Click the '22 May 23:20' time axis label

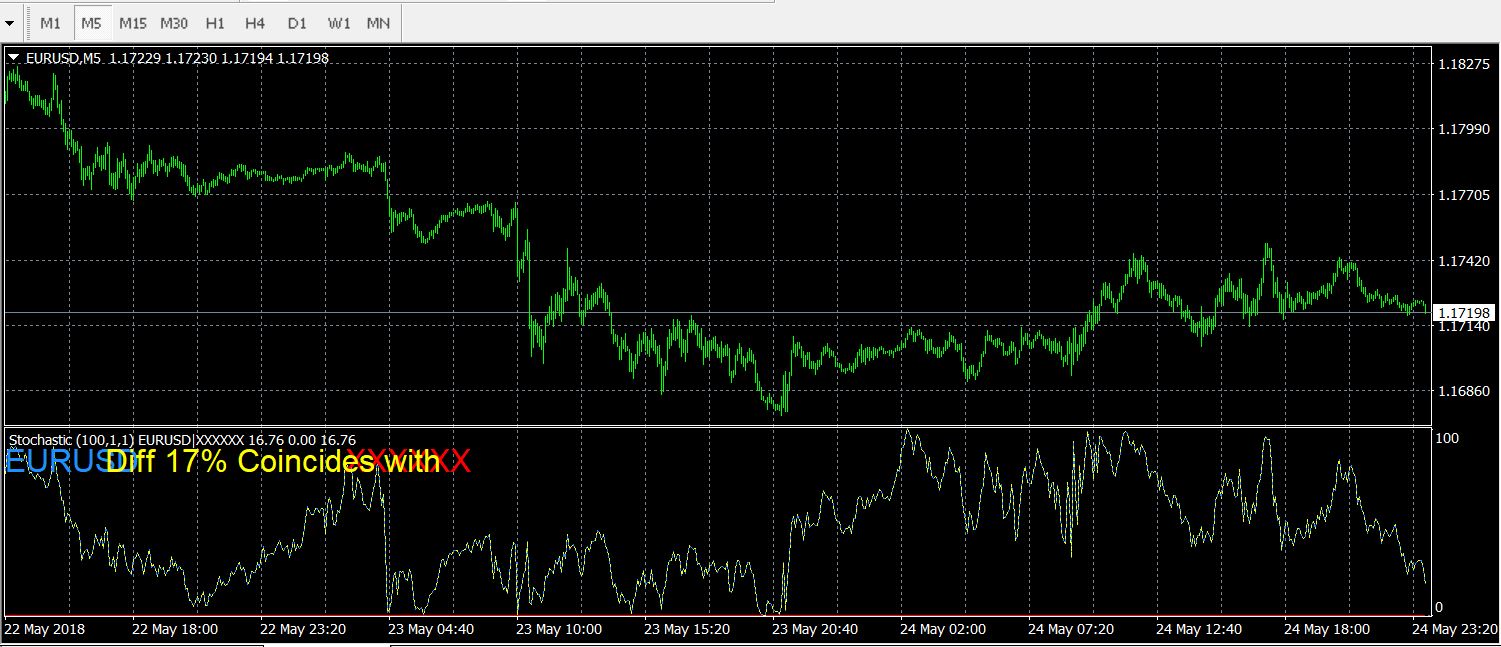[x=303, y=629]
